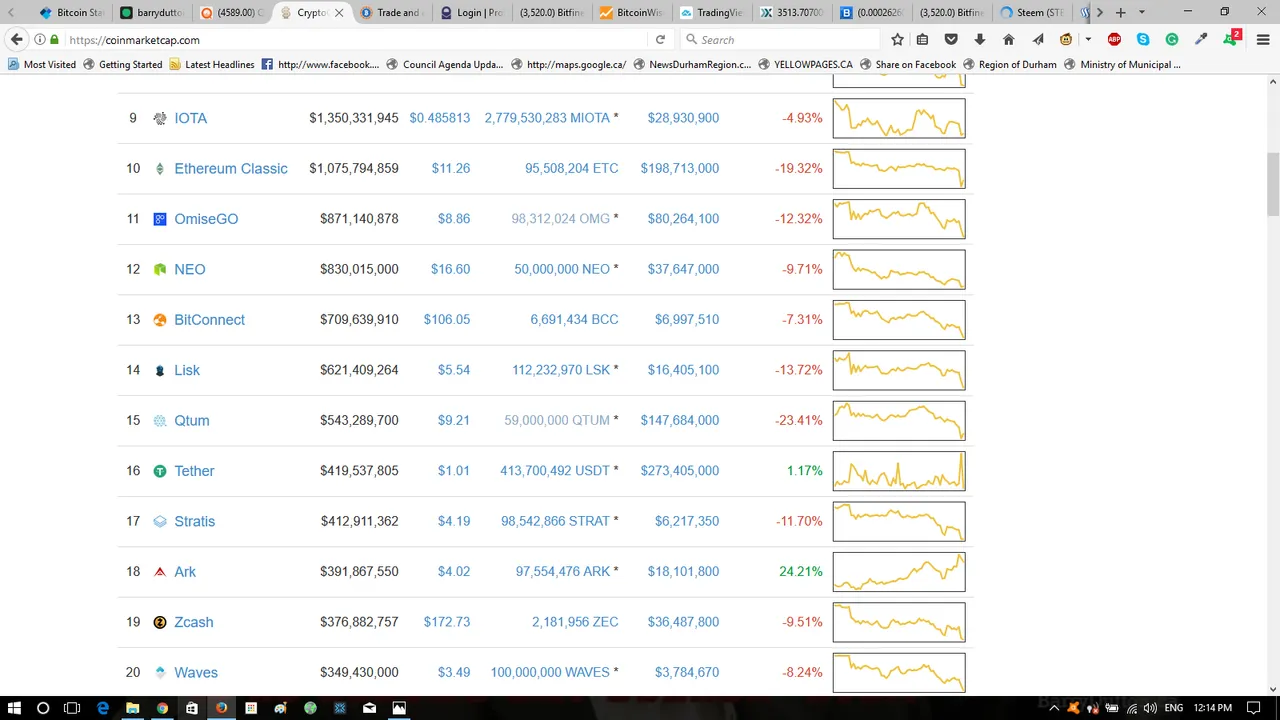Click Lisk market cap $621,409,264
The height and width of the screenshot is (720, 1280).
tap(359, 370)
